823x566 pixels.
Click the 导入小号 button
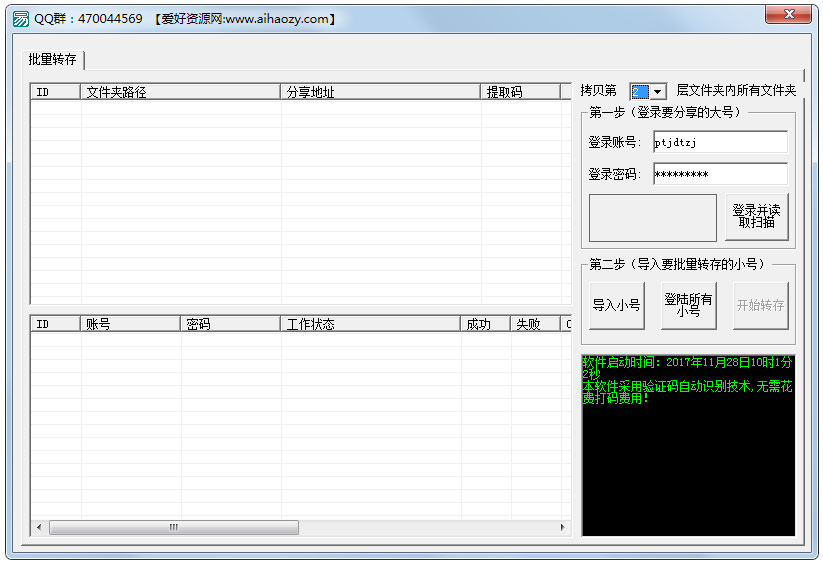tap(617, 306)
